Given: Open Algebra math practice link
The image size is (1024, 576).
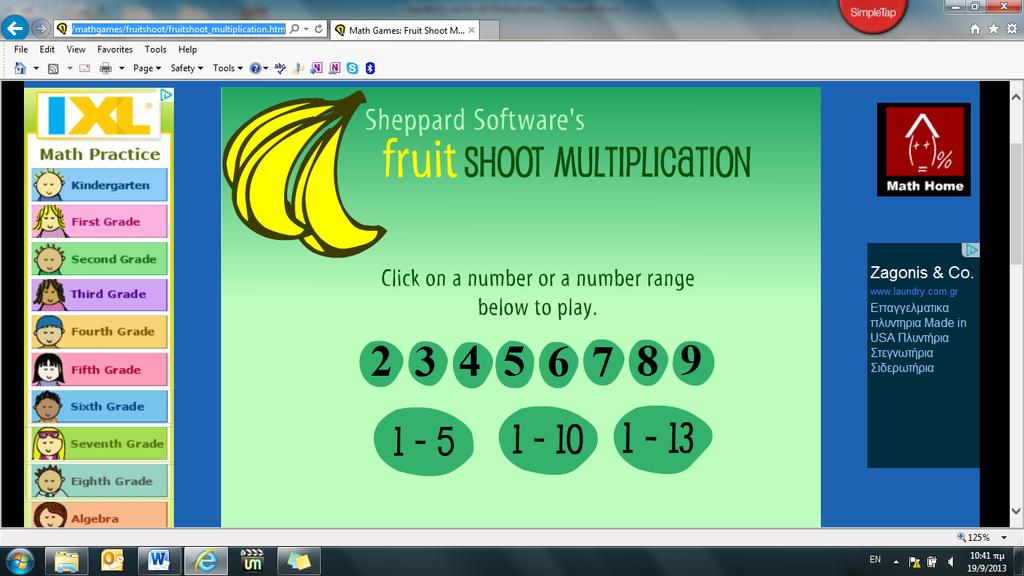Looking at the screenshot, I should pos(99,514).
